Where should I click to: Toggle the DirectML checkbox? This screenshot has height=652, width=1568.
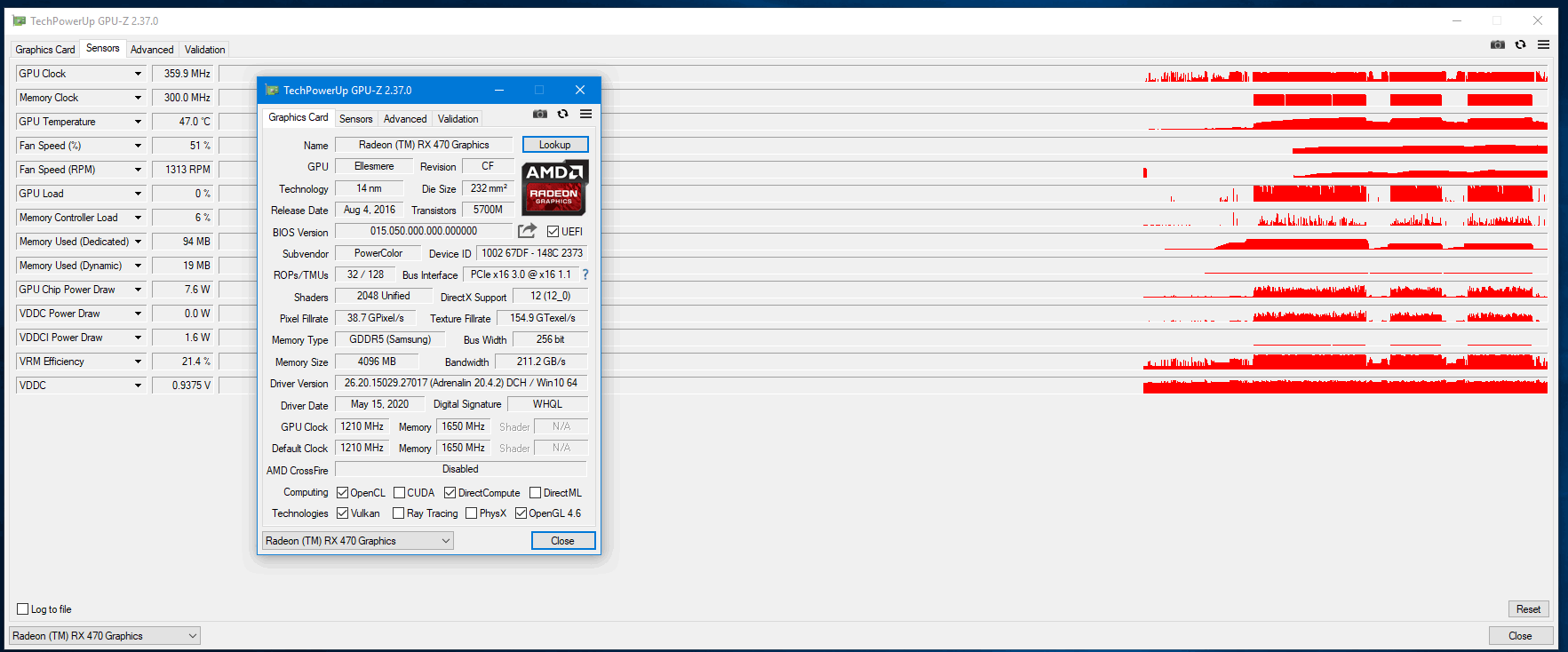[x=535, y=492]
